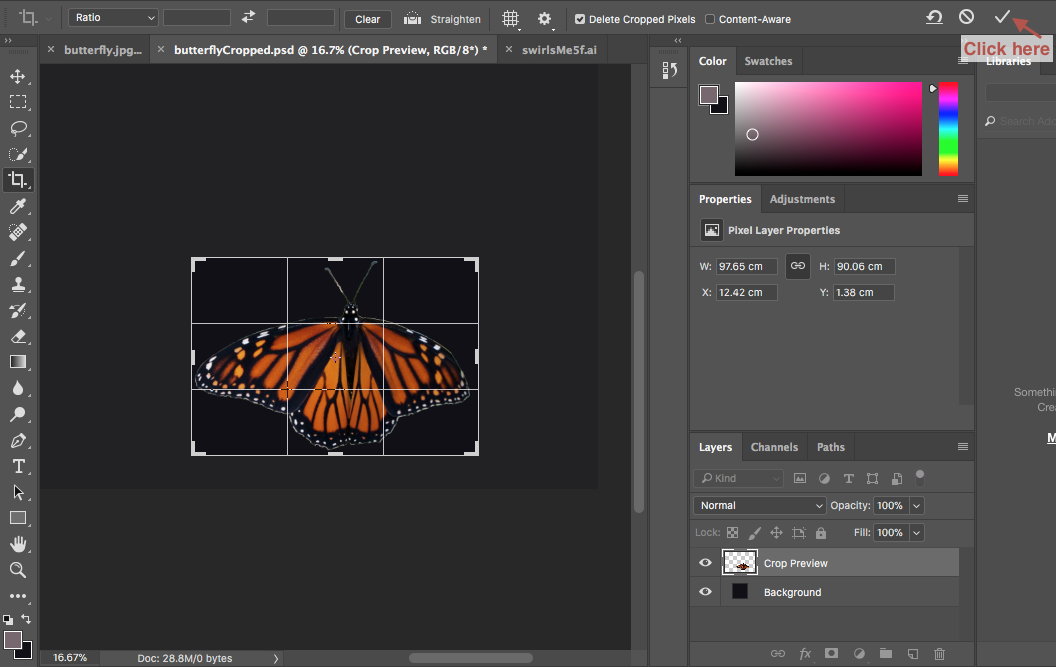1056x667 pixels.
Task: Hide the Background layer
Action: click(x=705, y=592)
